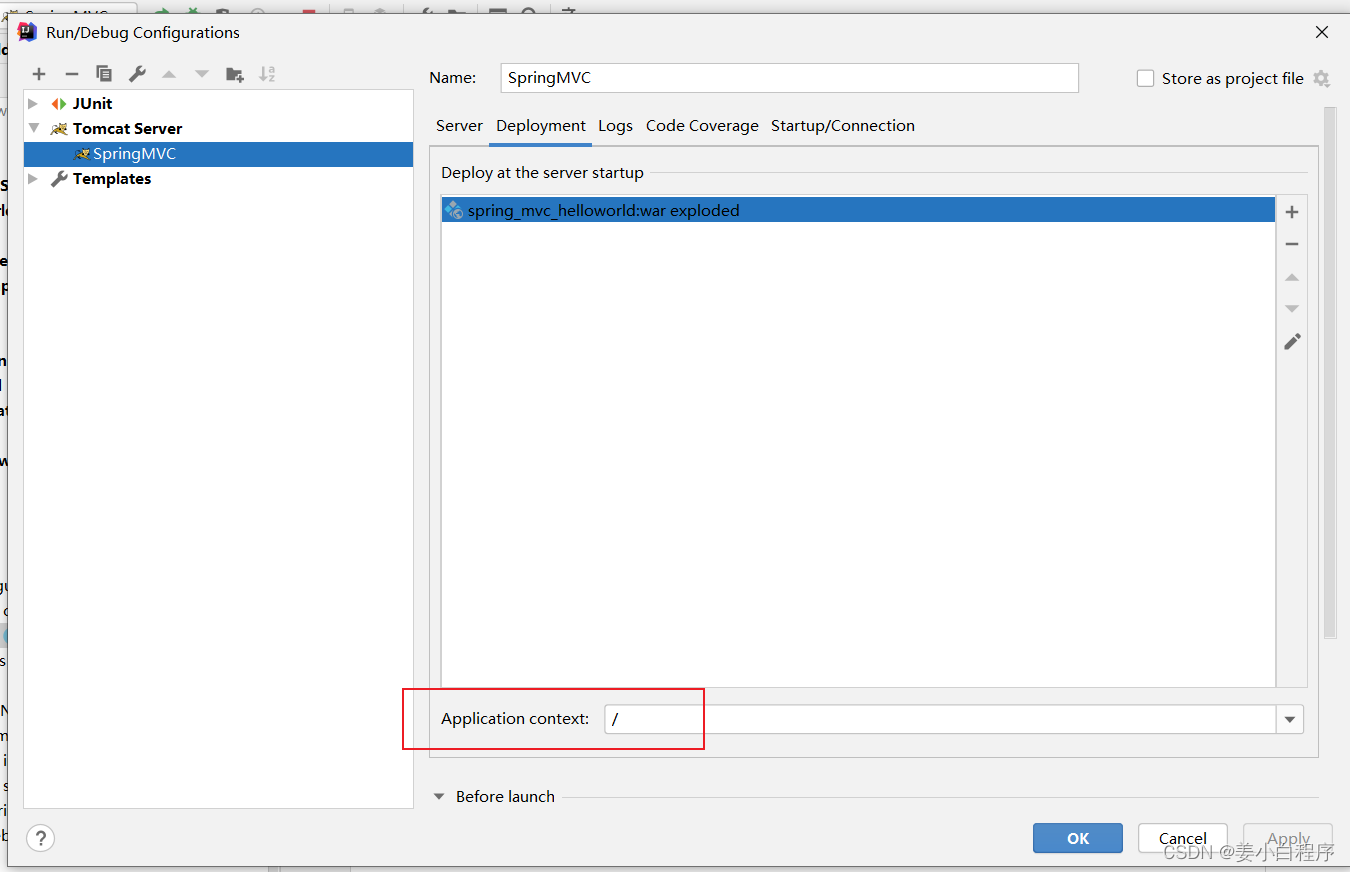Viewport: 1350px width, 872px height.
Task: Click the JUnit icon in tree
Action: 59,104
